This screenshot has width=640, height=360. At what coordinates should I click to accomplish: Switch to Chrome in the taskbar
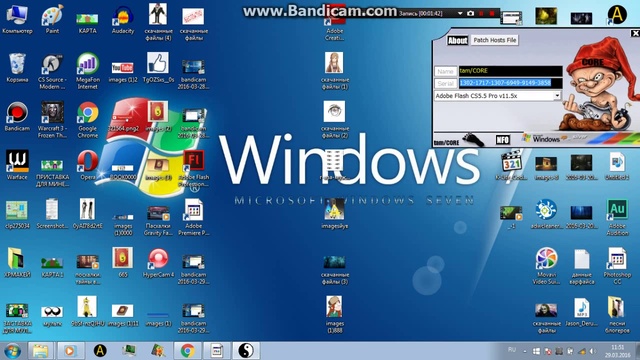(188, 351)
